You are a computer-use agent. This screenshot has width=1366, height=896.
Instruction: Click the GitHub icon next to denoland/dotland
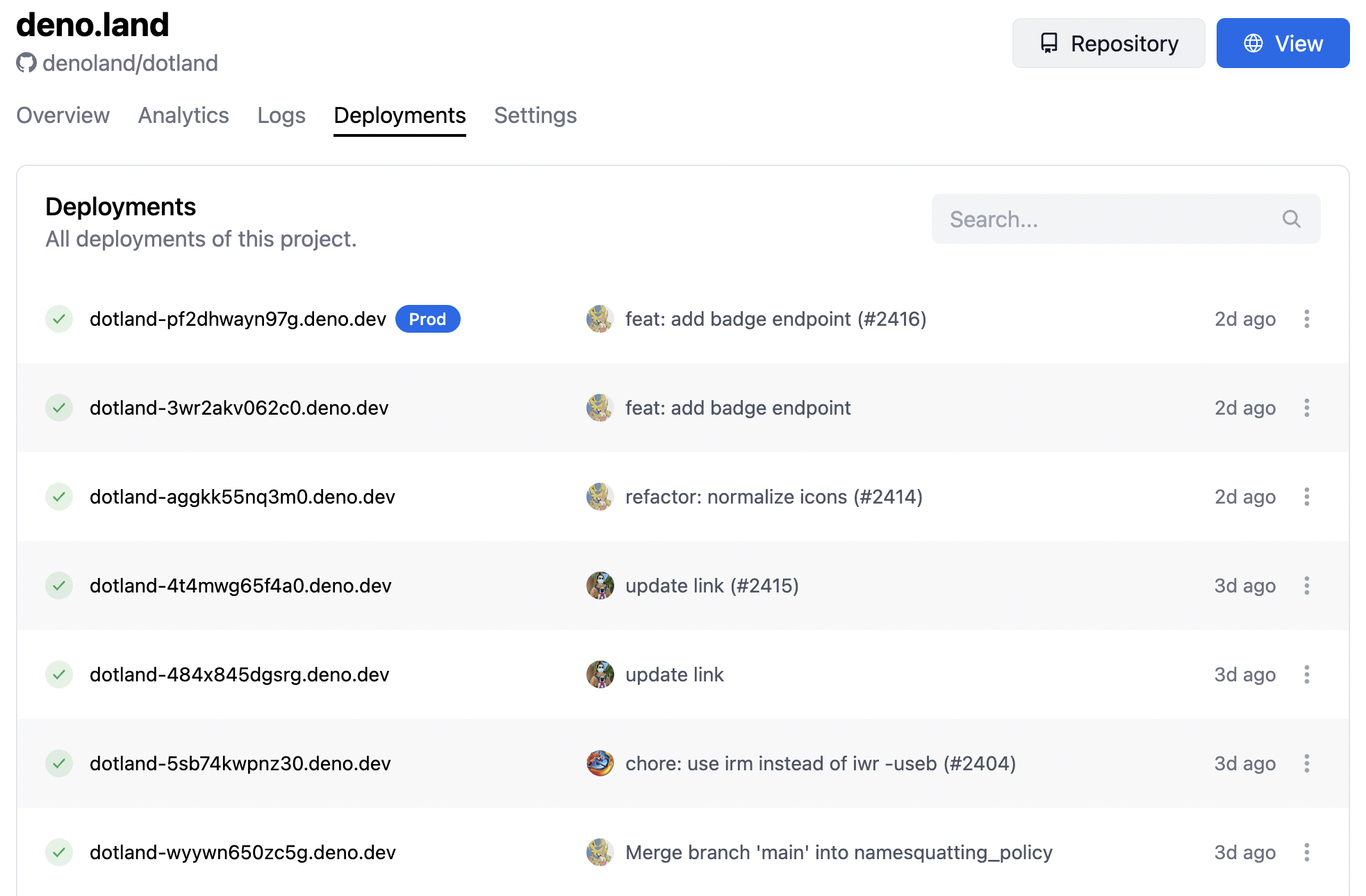26,63
